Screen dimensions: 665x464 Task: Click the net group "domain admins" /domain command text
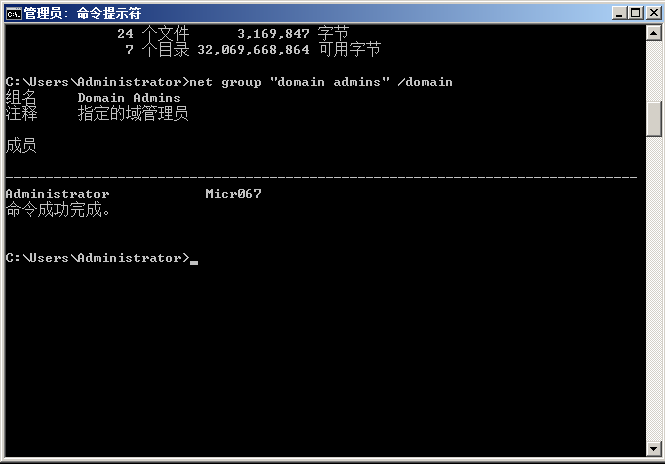[x=321, y=82]
